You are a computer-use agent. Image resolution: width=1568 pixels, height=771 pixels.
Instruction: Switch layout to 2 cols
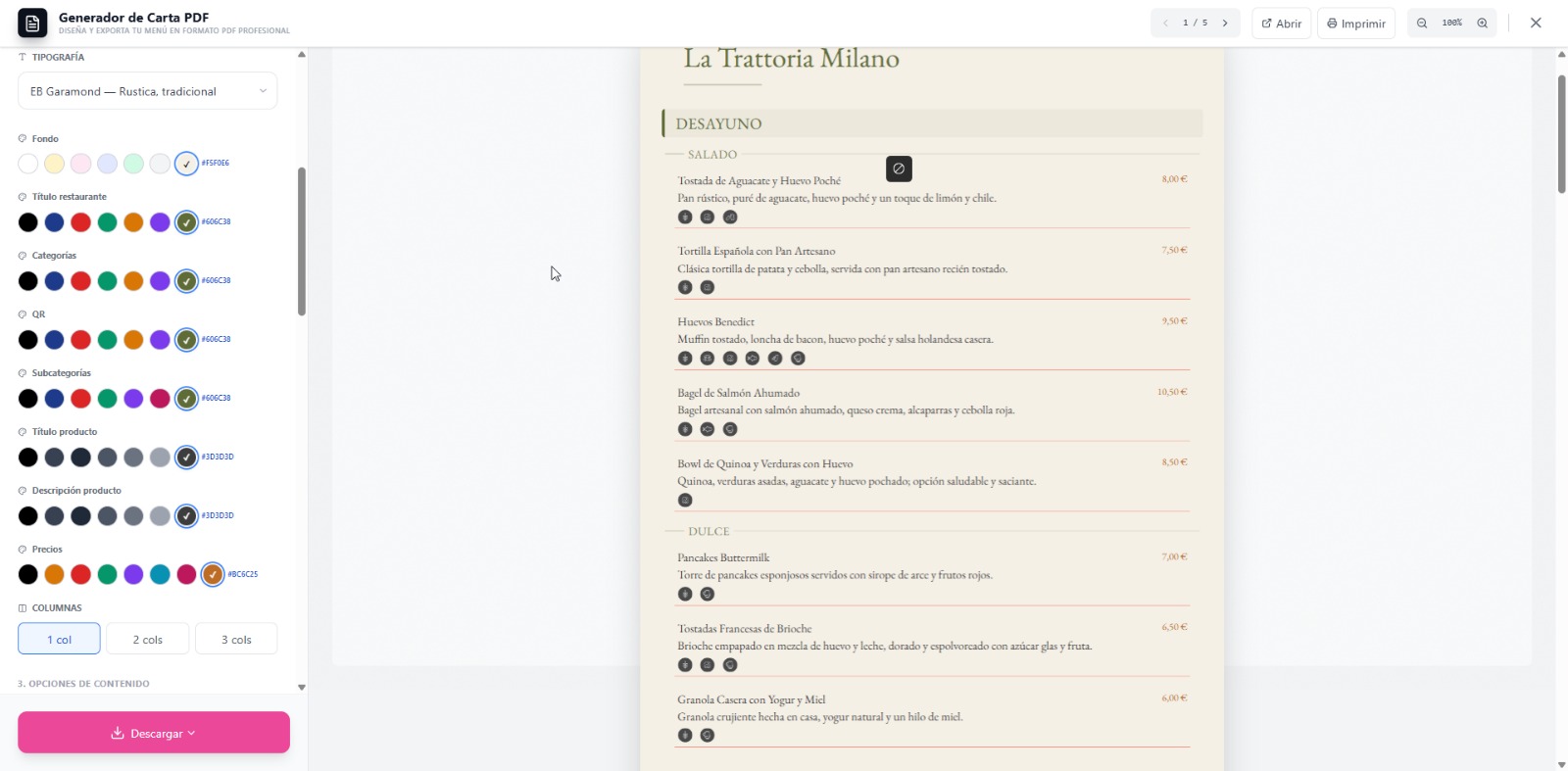[x=148, y=640]
